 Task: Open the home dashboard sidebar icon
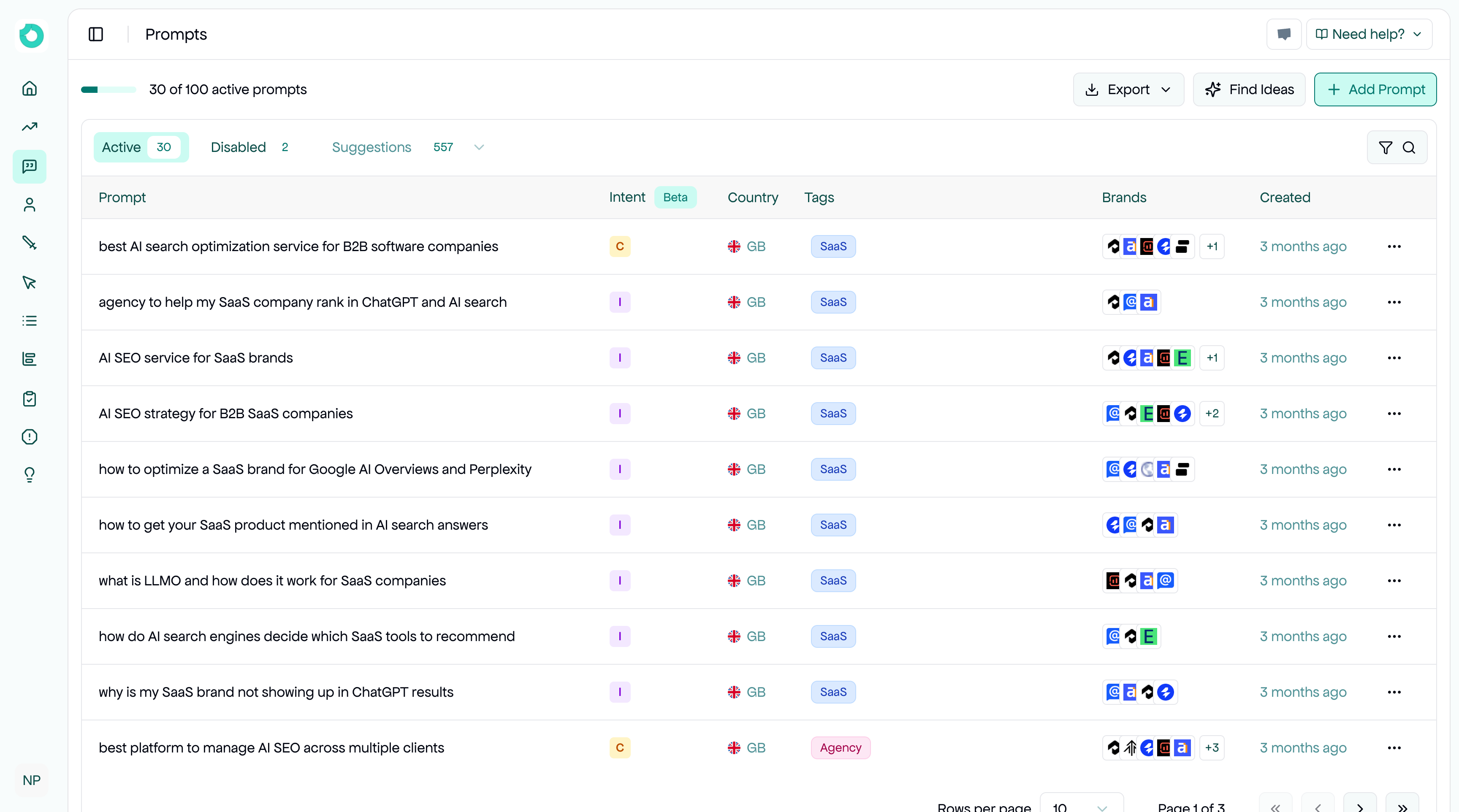click(x=30, y=88)
